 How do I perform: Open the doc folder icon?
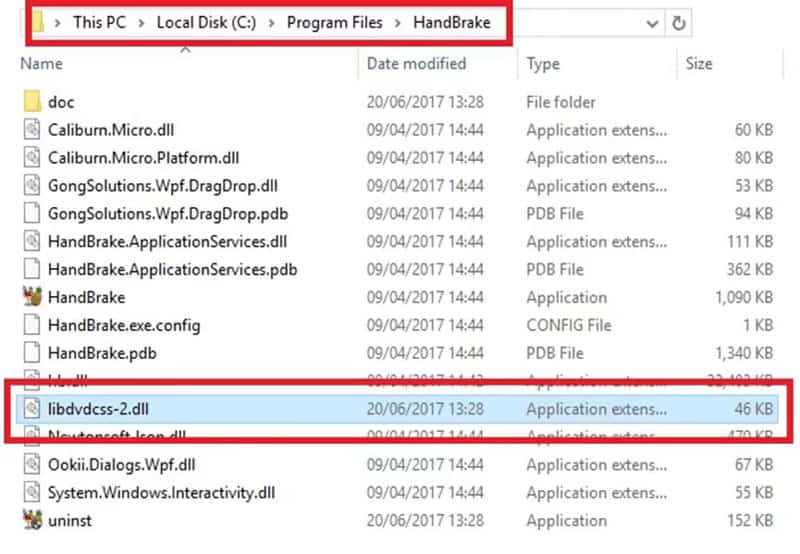(x=32, y=102)
